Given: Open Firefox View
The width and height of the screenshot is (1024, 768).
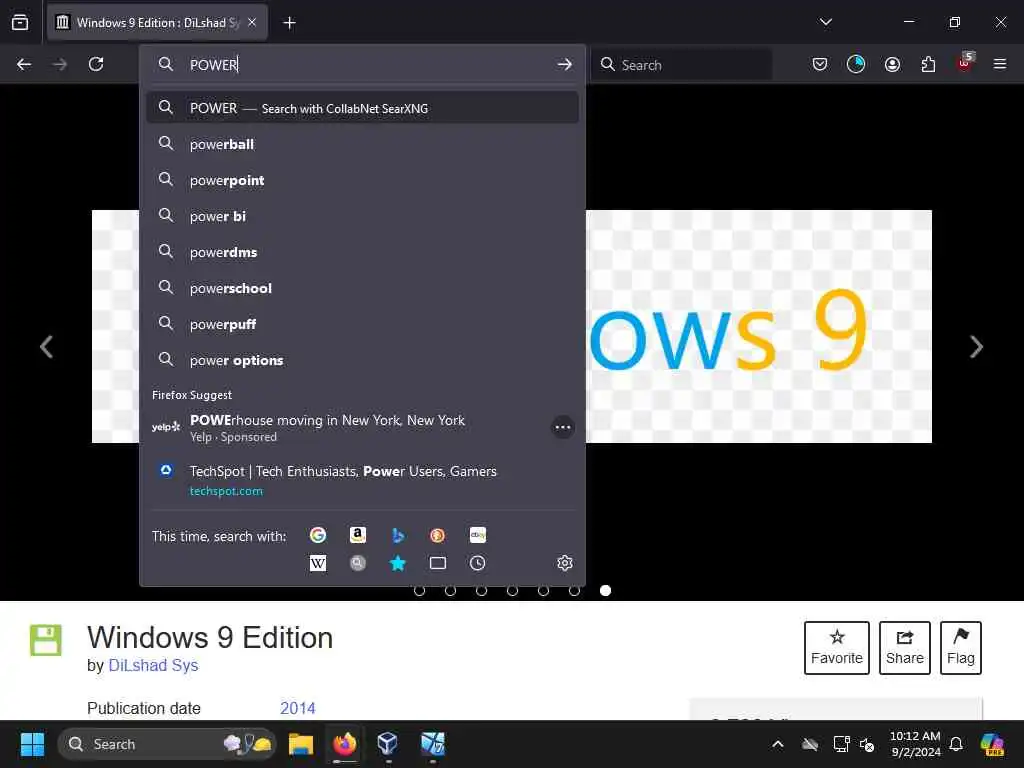Looking at the screenshot, I should tap(20, 22).
